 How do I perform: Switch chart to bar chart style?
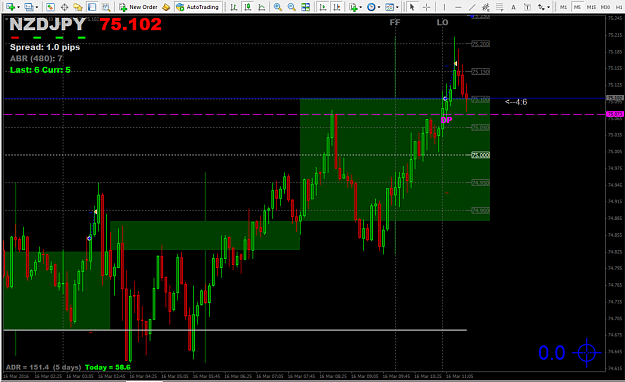click(234, 7)
